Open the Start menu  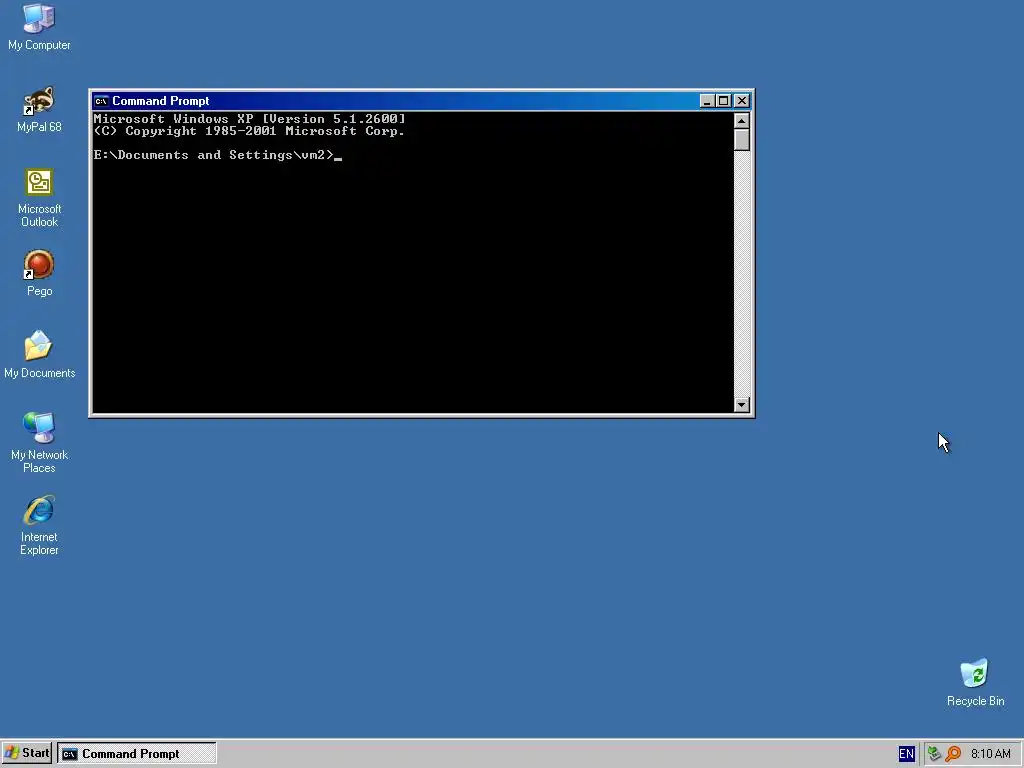(x=27, y=753)
